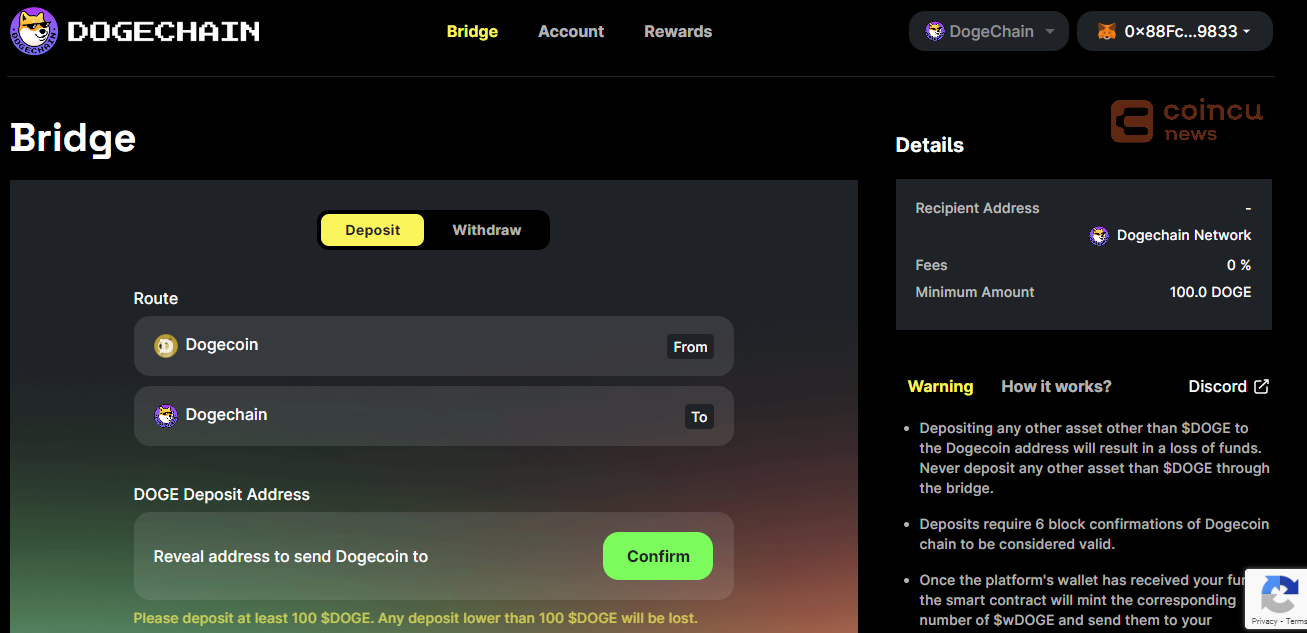Click the external link icon beside Discord
Viewport: 1307px width, 633px height.
[1261, 386]
